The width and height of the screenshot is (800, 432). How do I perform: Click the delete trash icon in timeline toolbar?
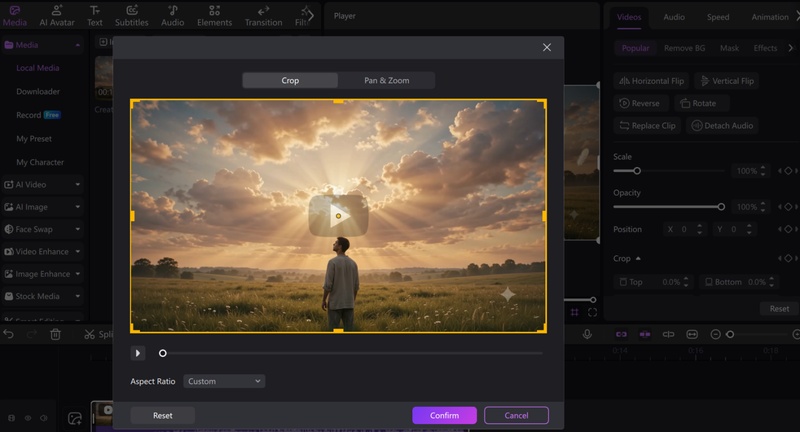point(56,334)
